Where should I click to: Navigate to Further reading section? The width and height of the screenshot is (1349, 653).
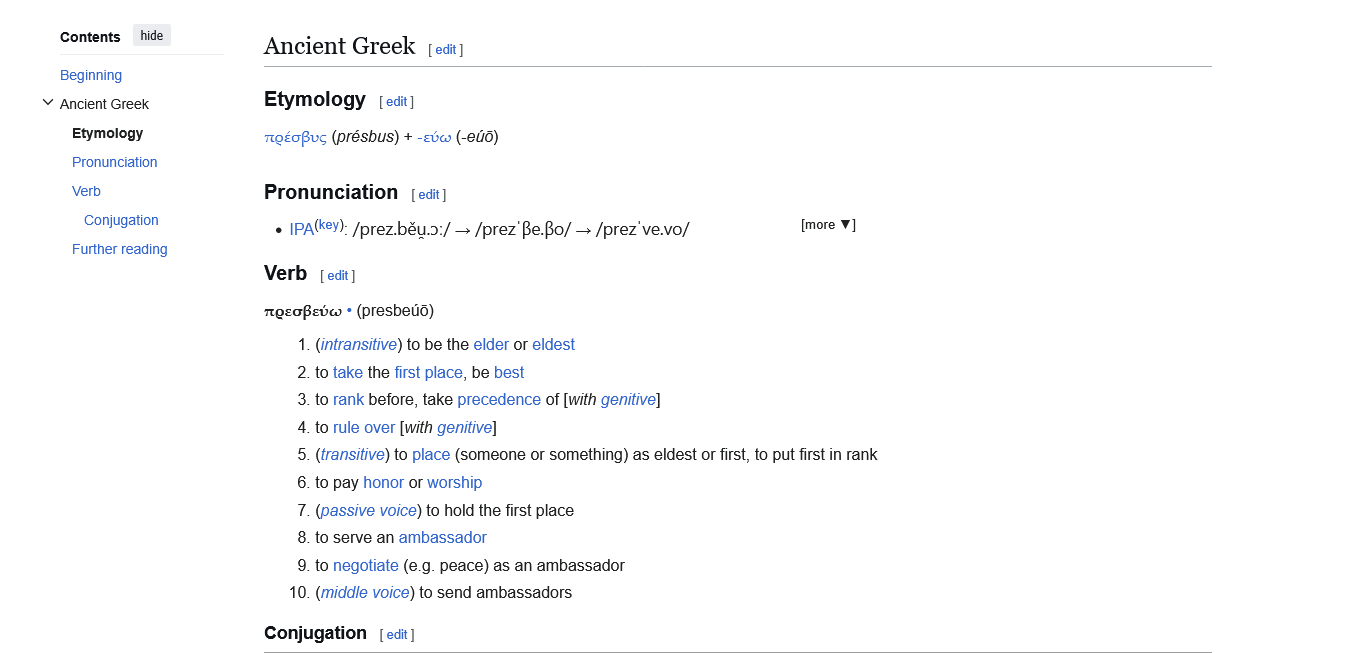click(x=120, y=249)
